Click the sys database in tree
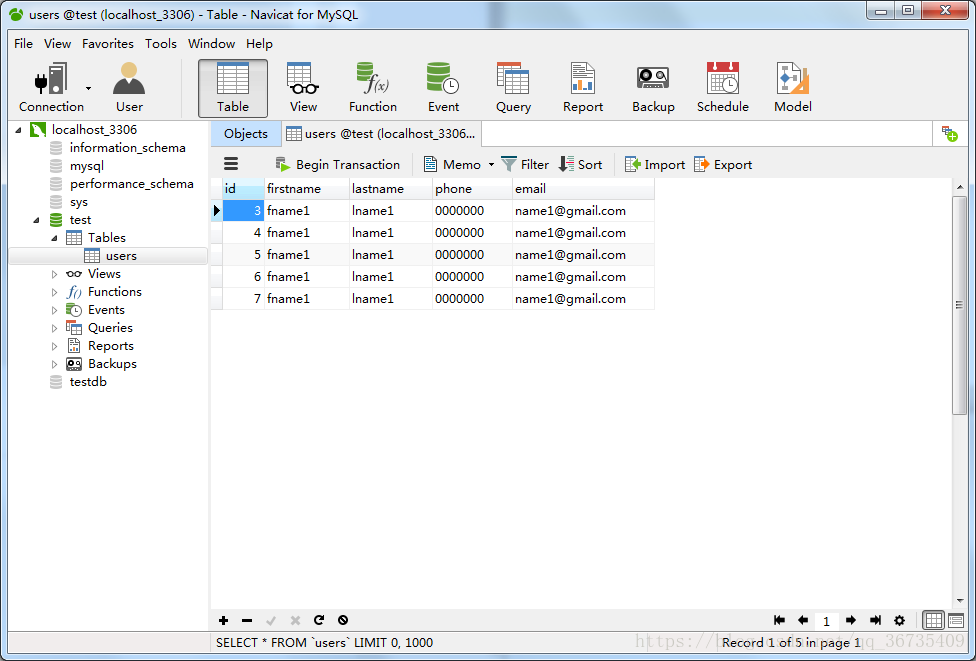976x661 pixels. pyautogui.click(x=69, y=202)
